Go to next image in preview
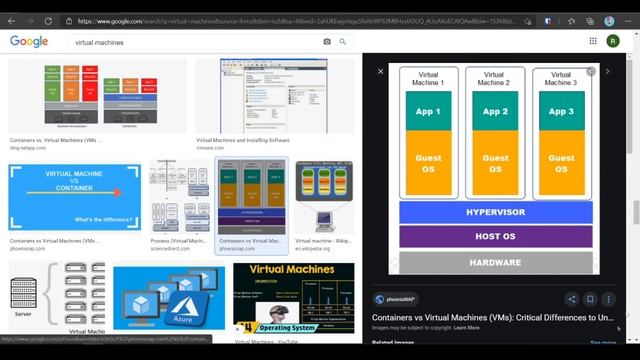The width and height of the screenshot is (640, 360). click(x=608, y=71)
